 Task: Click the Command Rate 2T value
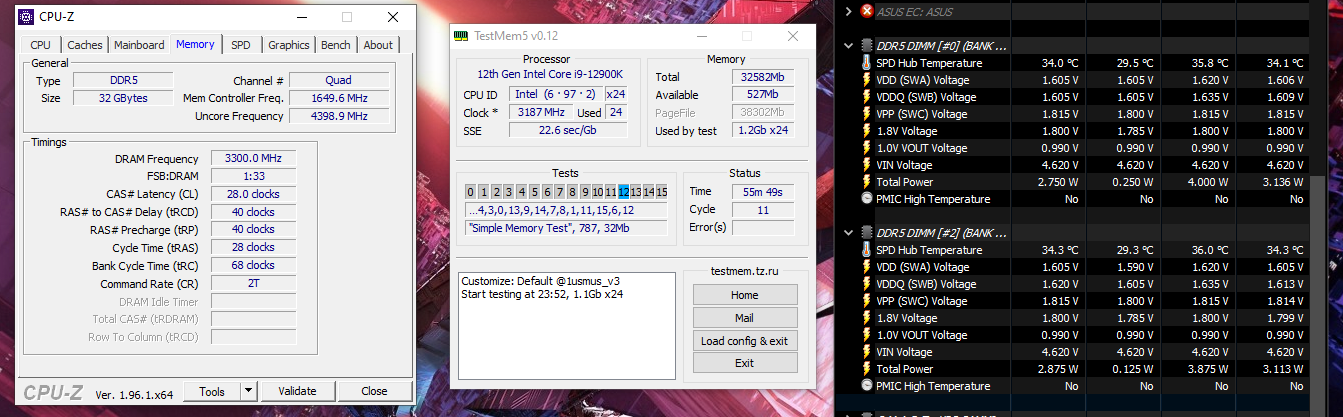pyautogui.click(x=253, y=283)
